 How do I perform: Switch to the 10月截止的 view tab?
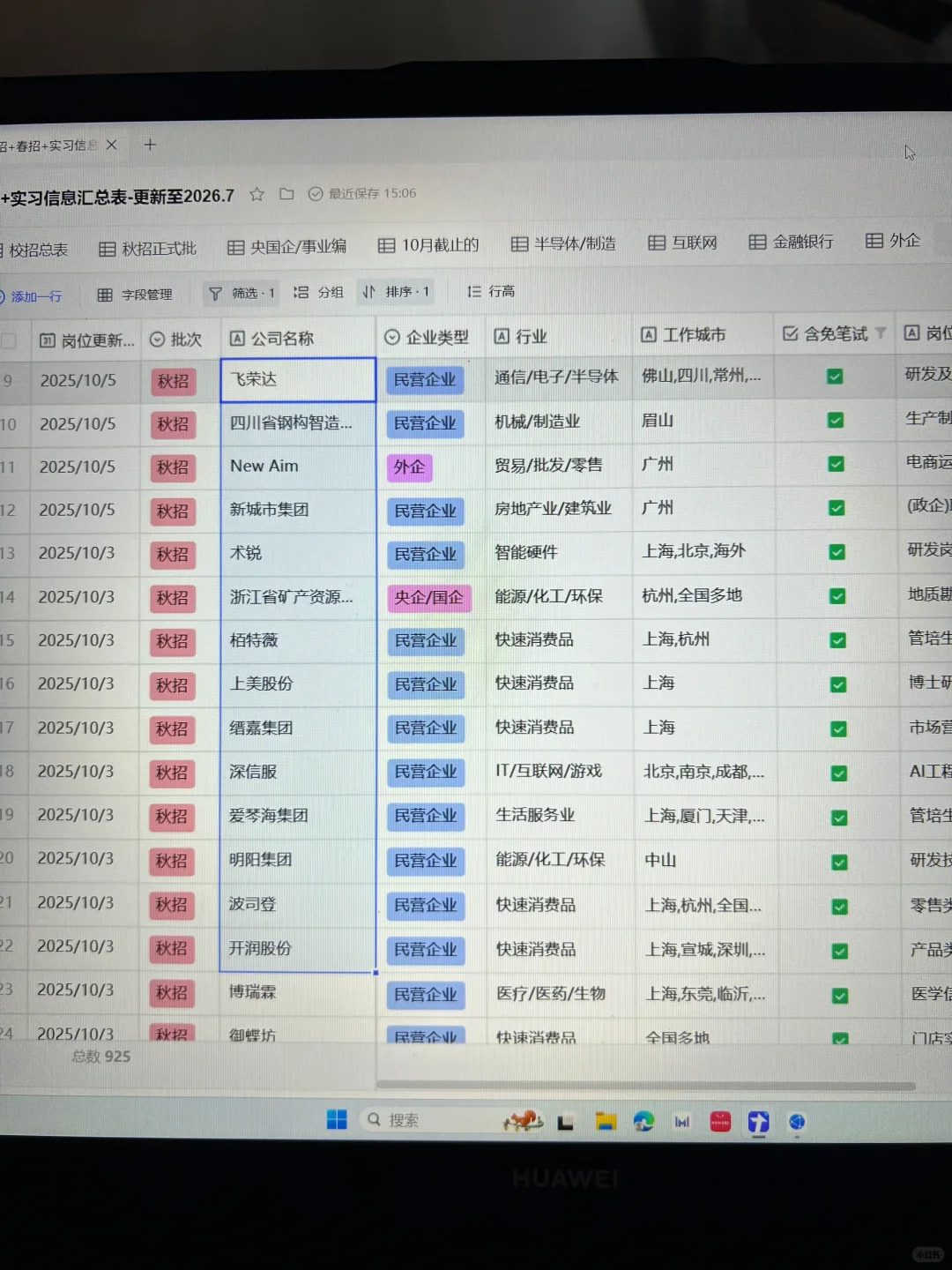tap(428, 245)
